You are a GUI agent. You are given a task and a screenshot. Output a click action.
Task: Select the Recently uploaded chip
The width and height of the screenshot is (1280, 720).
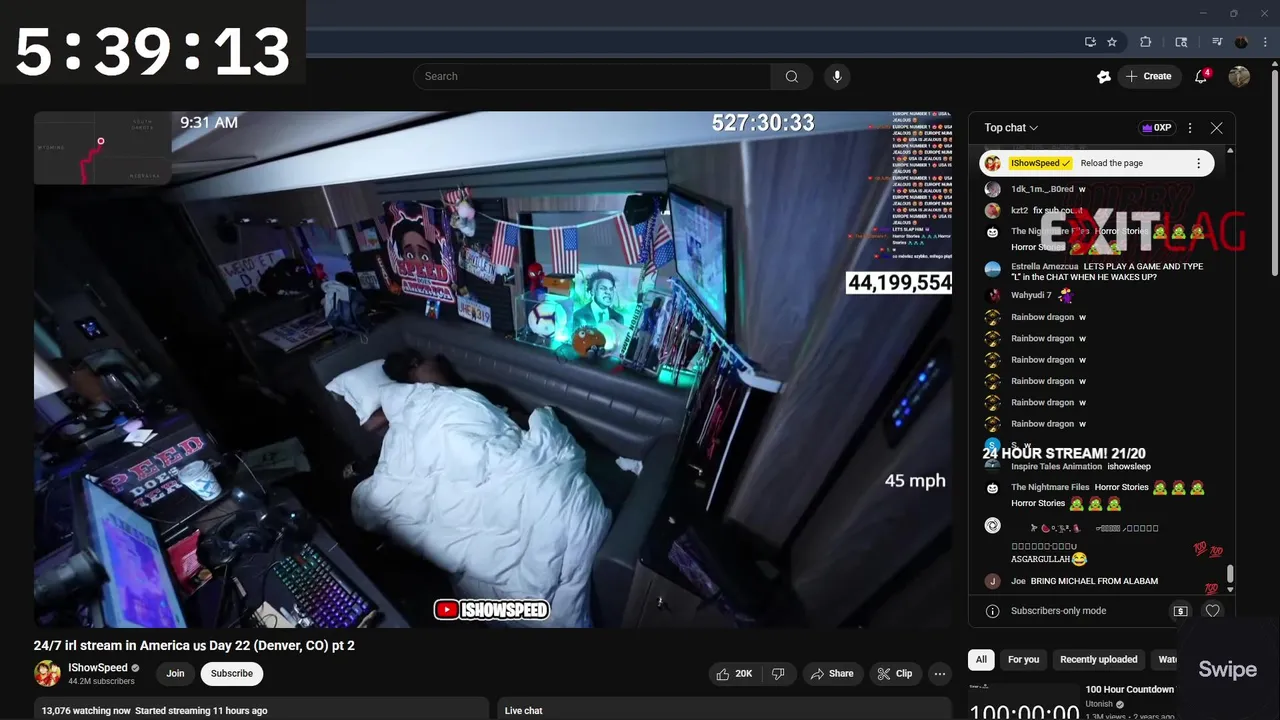1098,660
